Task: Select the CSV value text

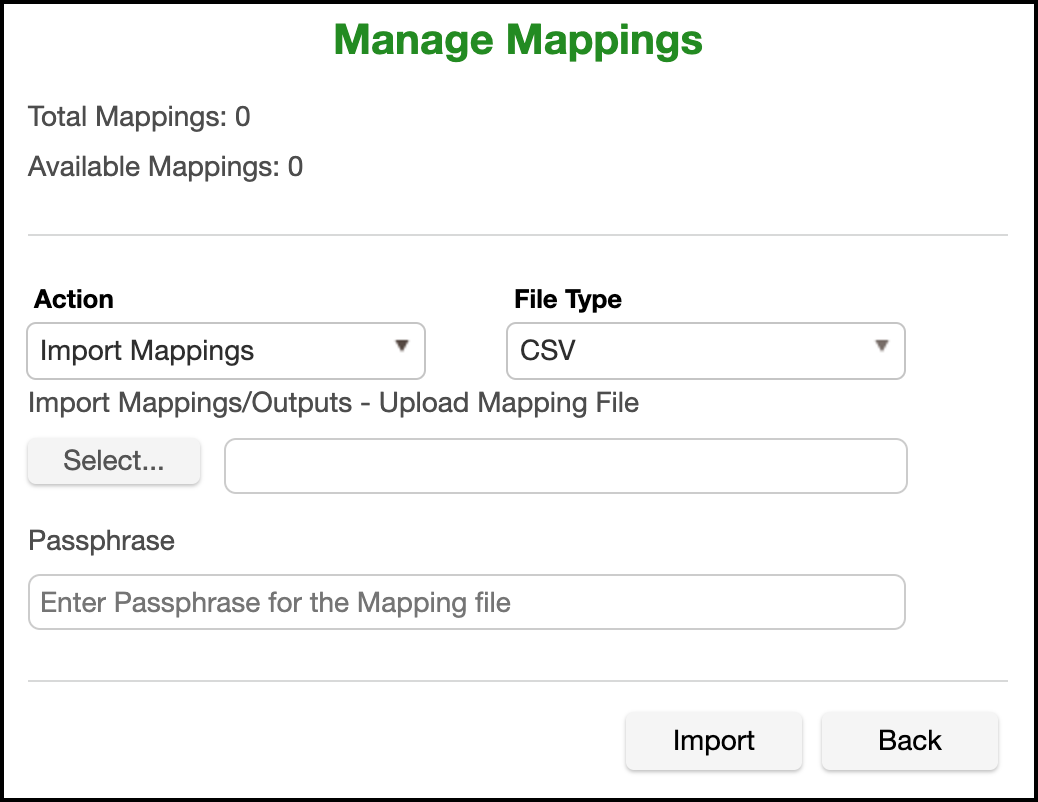Action: pos(548,351)
